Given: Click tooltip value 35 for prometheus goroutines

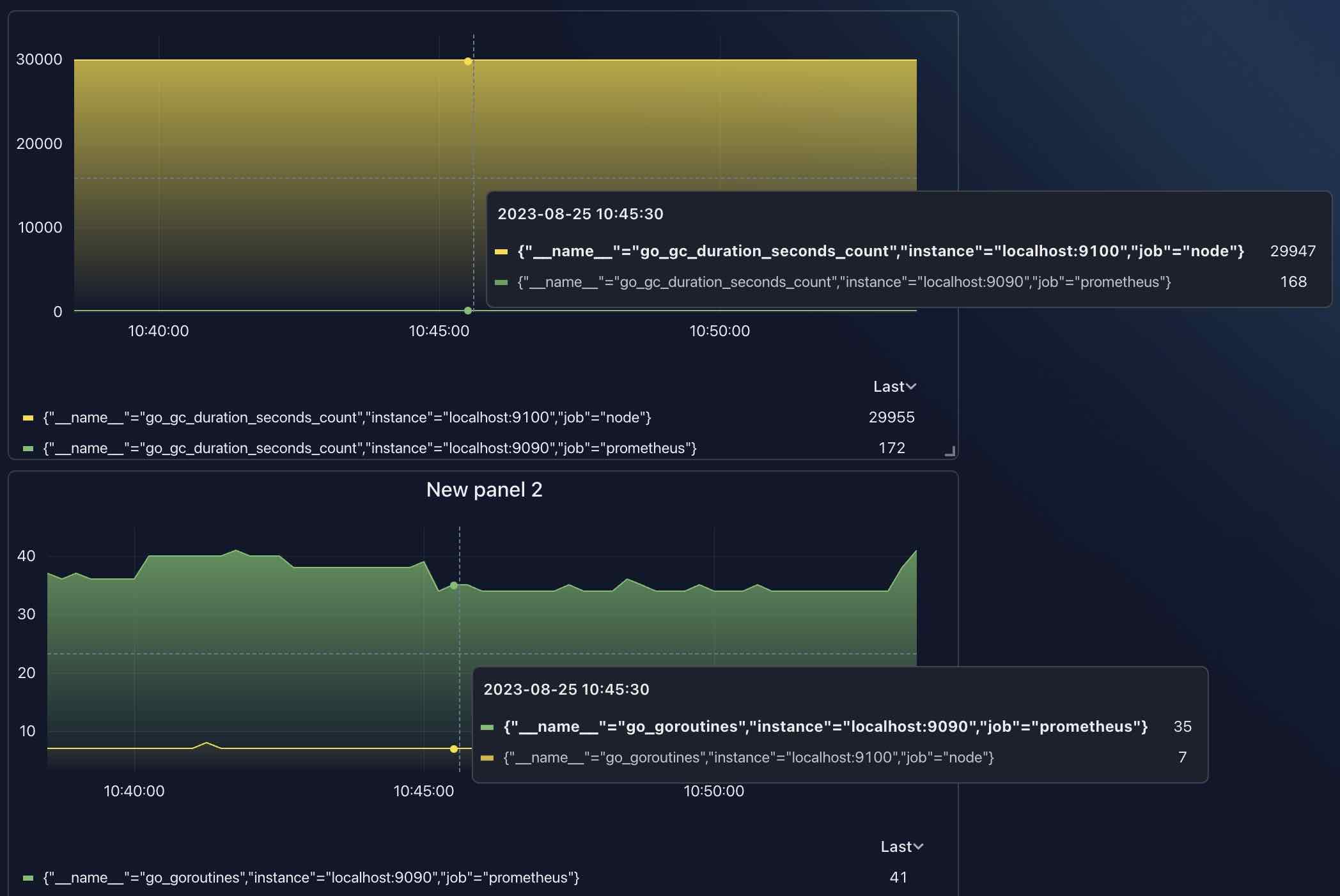Looking at the screenshot, I should pyautogui.click(x=1182, y=727).
